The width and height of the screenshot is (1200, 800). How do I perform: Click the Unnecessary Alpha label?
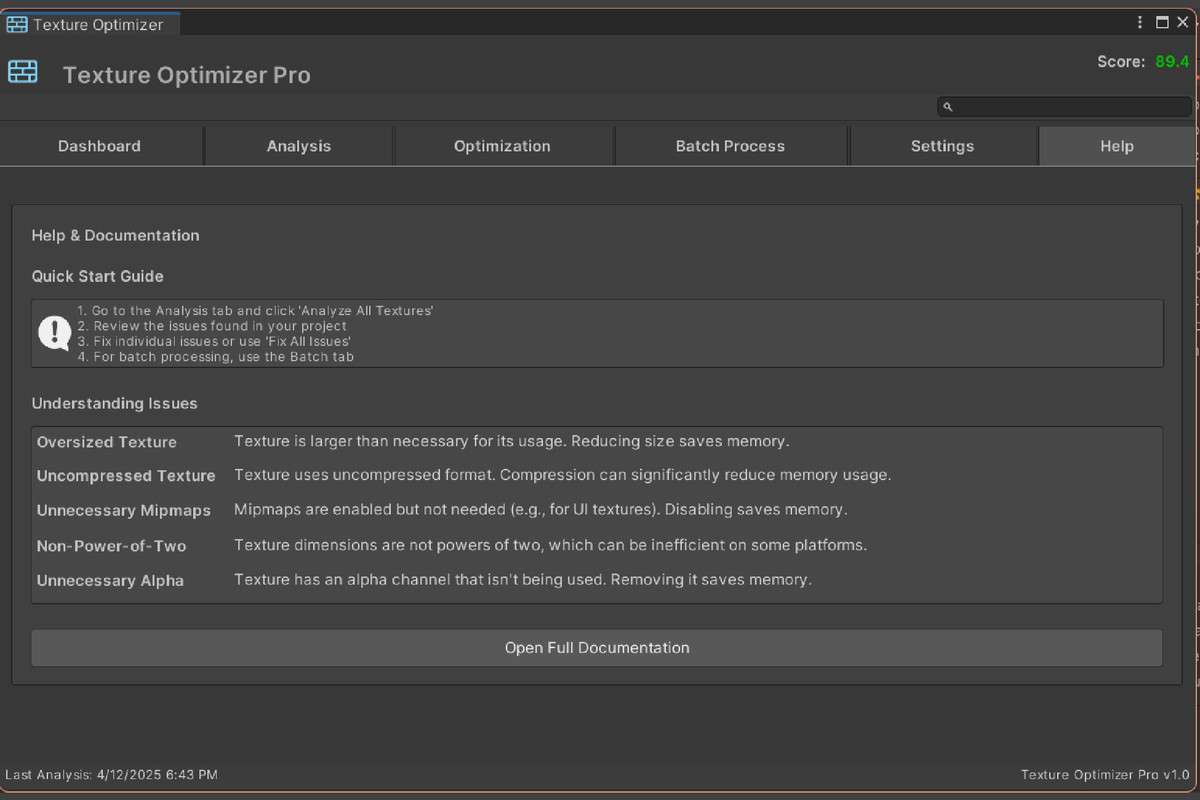110,581
